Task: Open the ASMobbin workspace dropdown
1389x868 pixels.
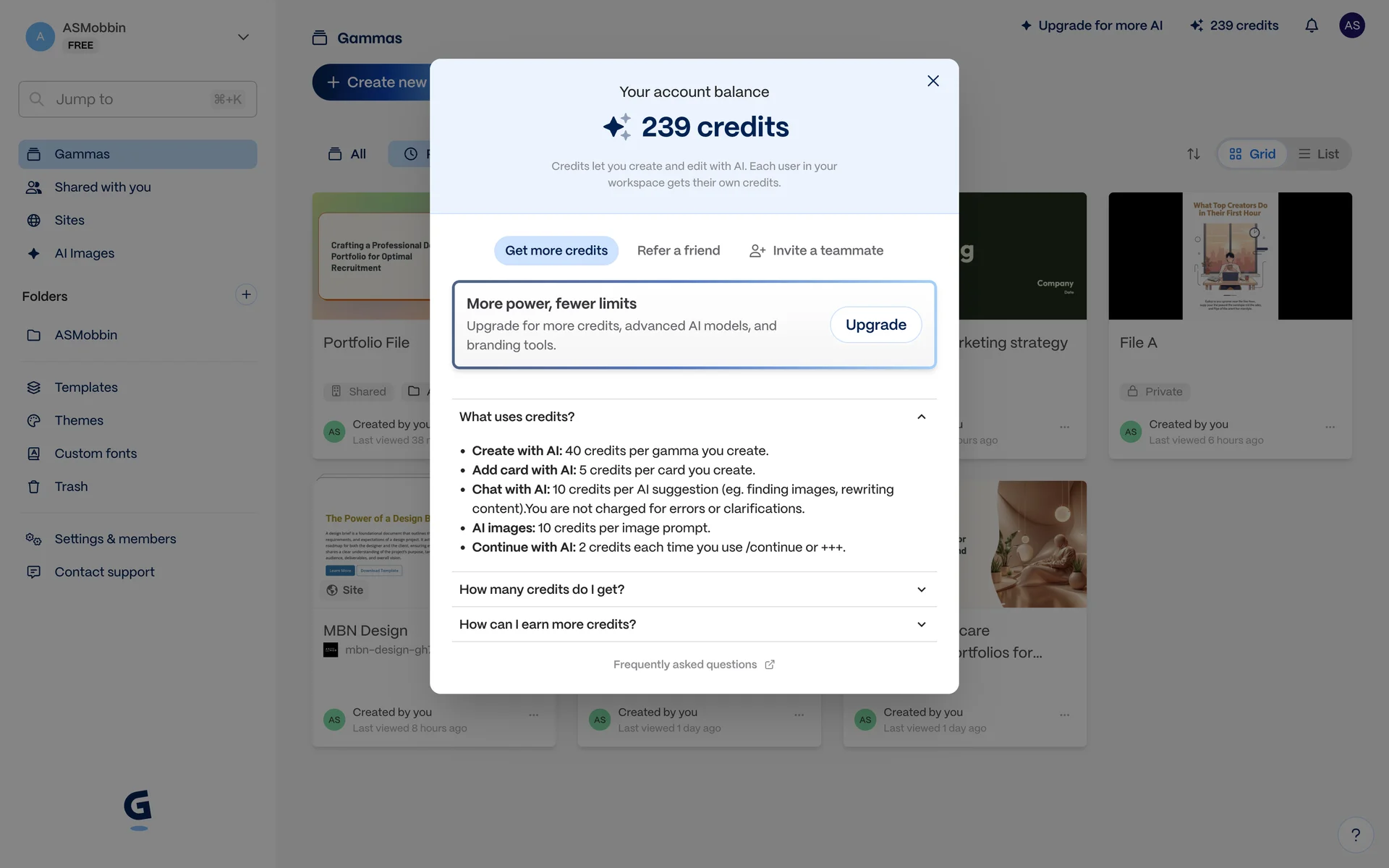Action: pyautogui.click(x=243, y=37)
